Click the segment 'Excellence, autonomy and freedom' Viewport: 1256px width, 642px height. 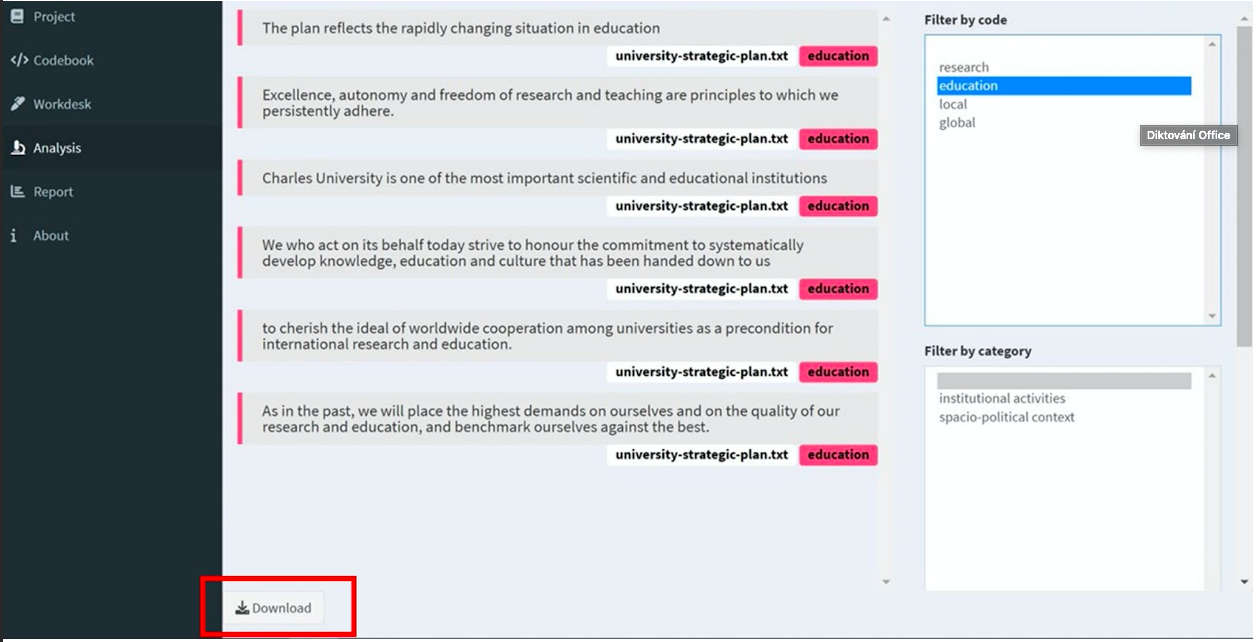[x=558, y=103]
